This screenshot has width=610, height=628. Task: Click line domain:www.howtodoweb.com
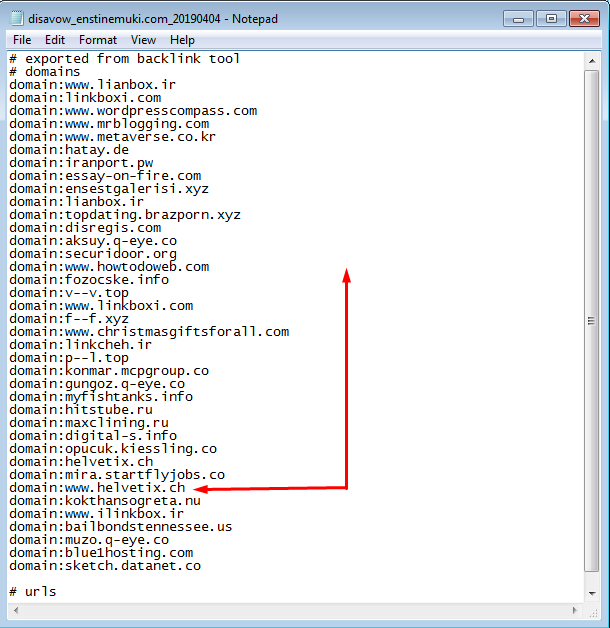coord(109,267)
